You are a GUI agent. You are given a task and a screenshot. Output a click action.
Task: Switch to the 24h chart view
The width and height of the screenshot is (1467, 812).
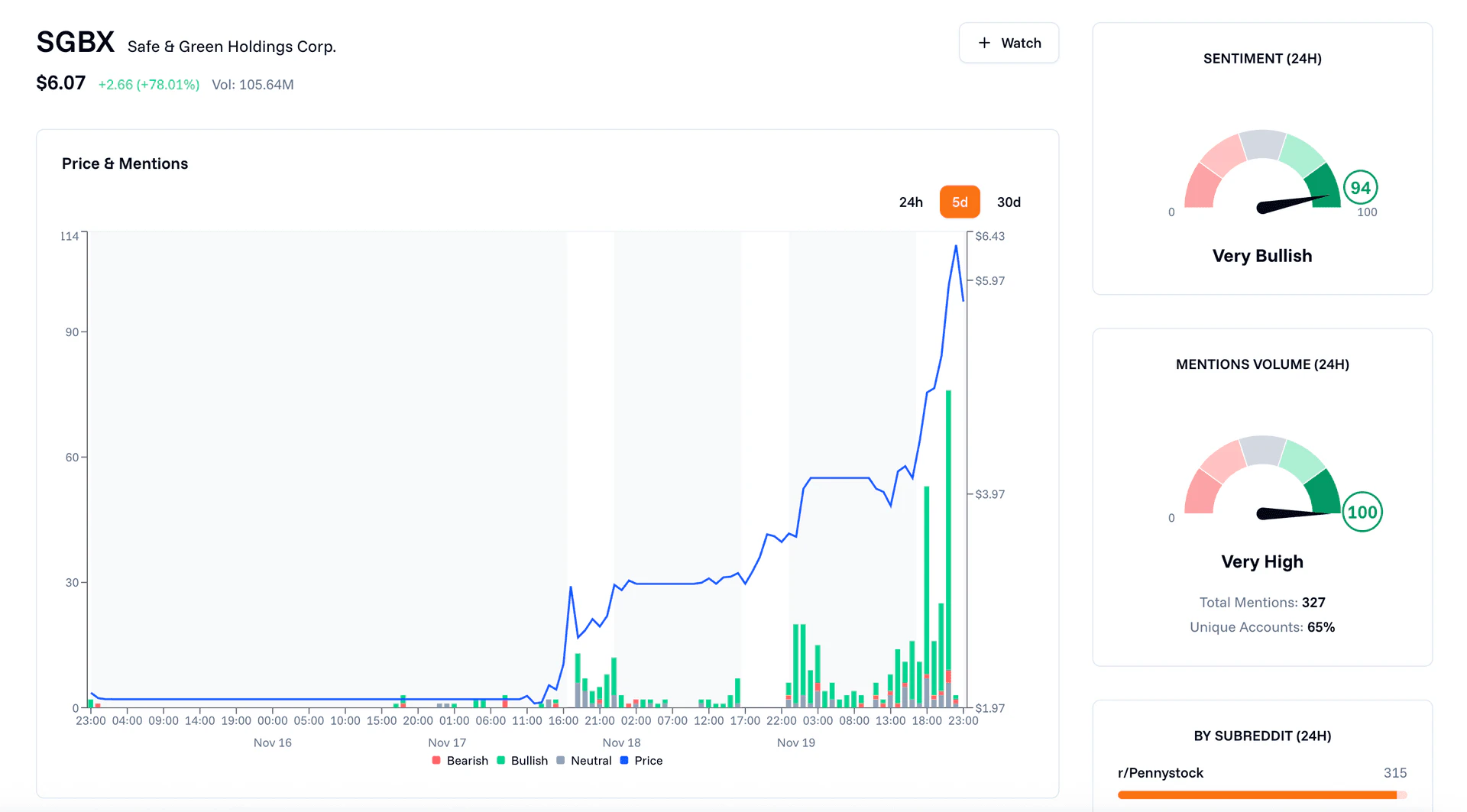coord(910,202)
